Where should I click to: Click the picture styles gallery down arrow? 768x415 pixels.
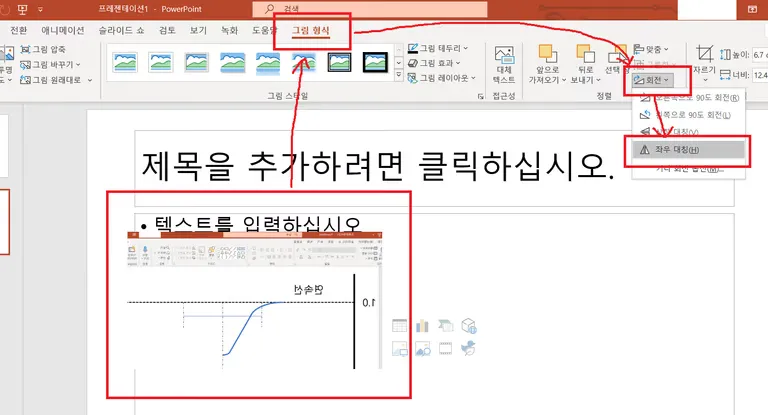(x=399, y=63)
